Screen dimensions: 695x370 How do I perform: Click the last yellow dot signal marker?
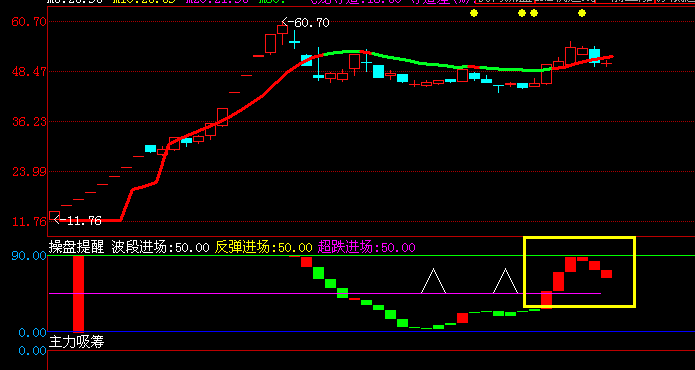[x=582, y=13]
